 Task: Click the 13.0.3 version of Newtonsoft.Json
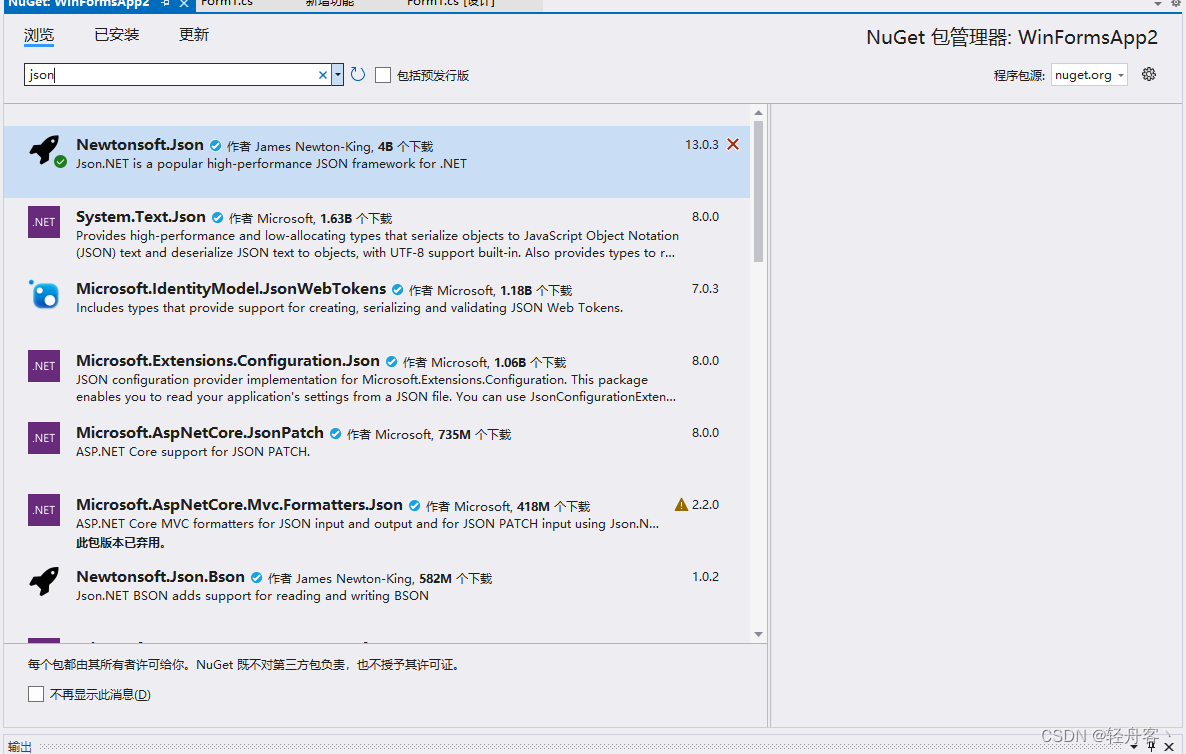click(702, 144)
